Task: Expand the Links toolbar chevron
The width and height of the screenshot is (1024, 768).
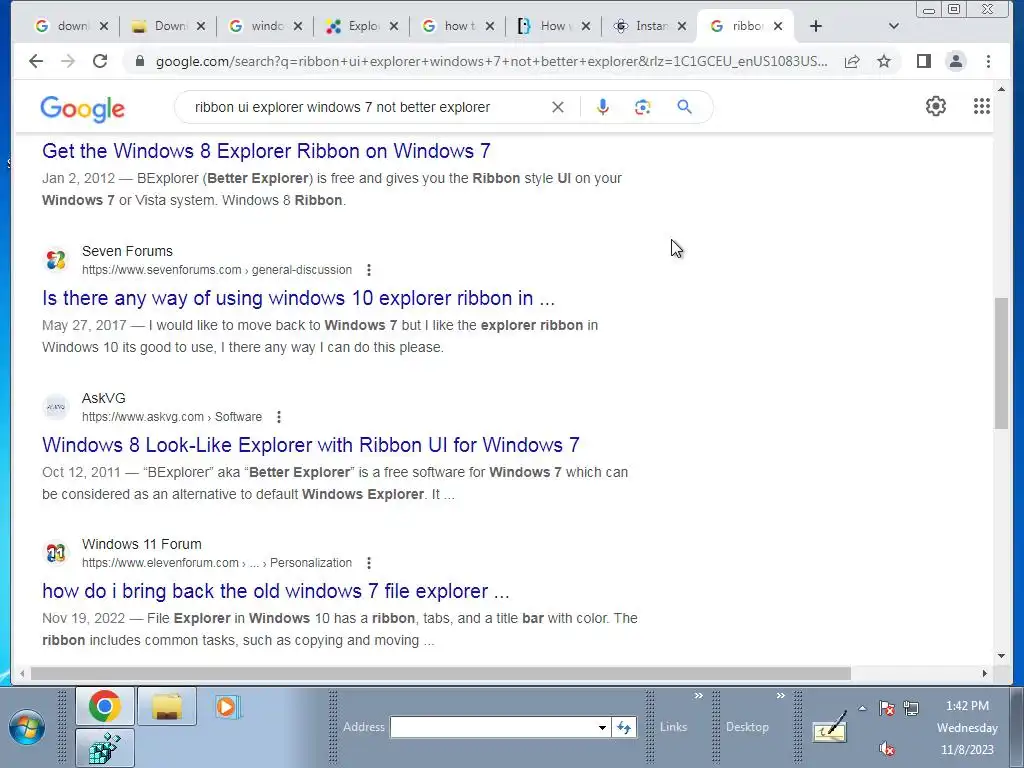Action: (698, 696)
